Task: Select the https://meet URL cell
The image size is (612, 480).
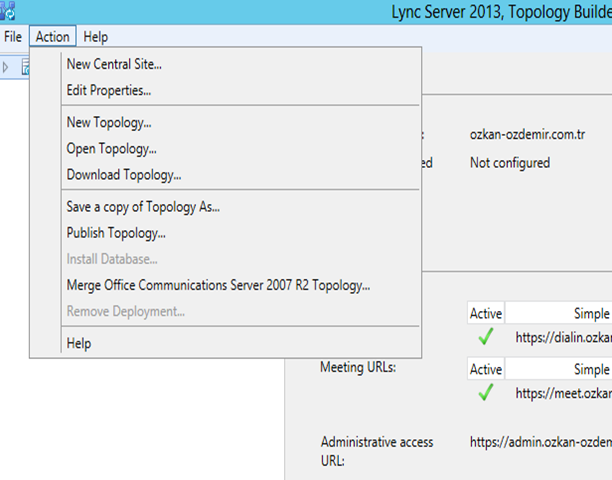Action: click(564, 393)
